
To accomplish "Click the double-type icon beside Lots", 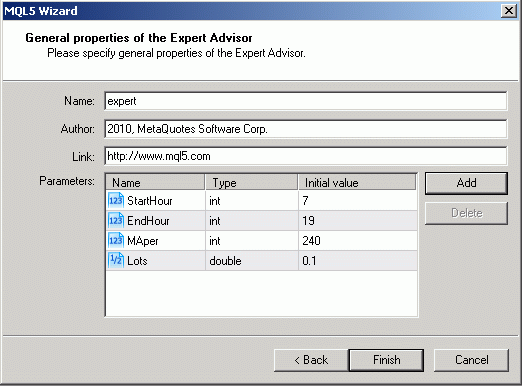I will pyautogui.click(x=116, y=260).
